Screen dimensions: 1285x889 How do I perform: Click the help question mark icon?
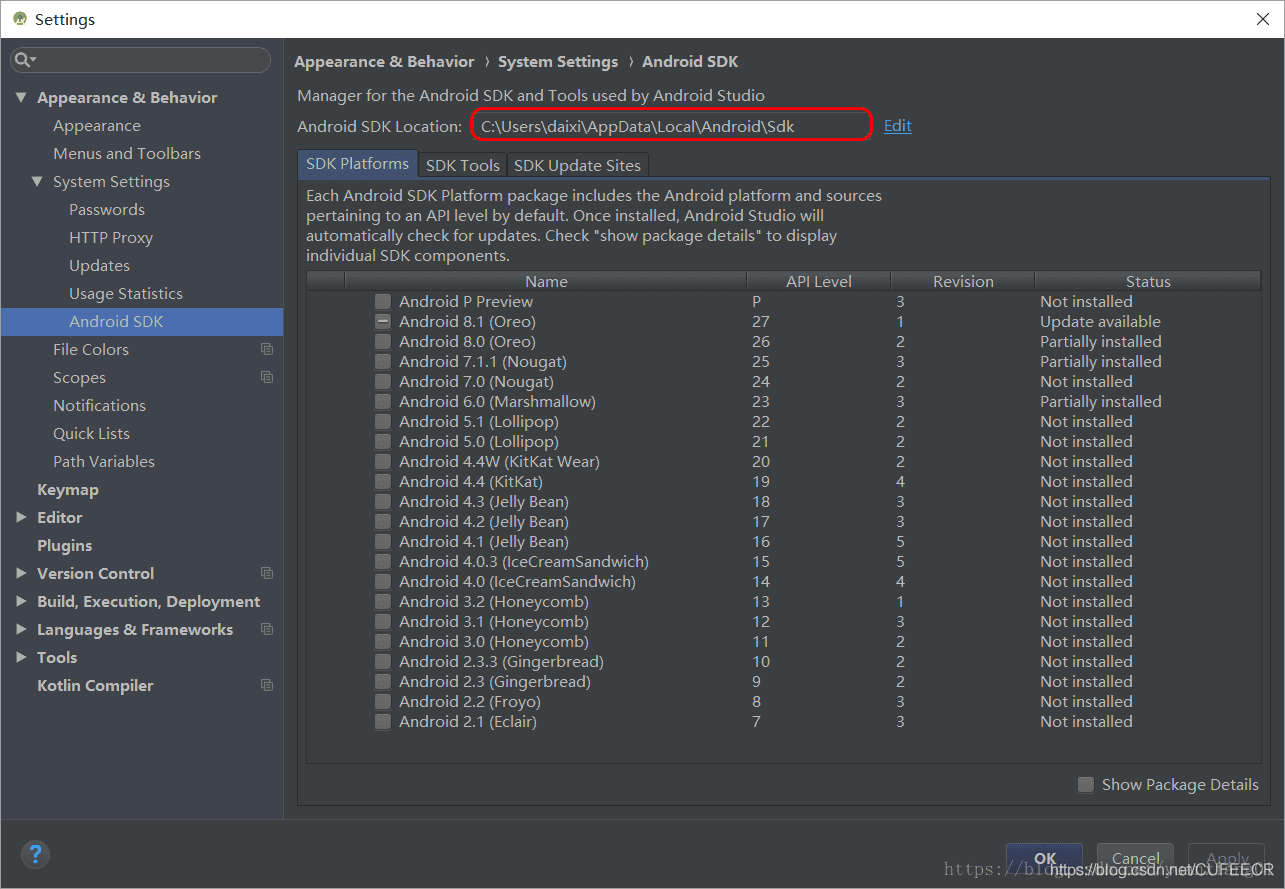tap(35, 855)
